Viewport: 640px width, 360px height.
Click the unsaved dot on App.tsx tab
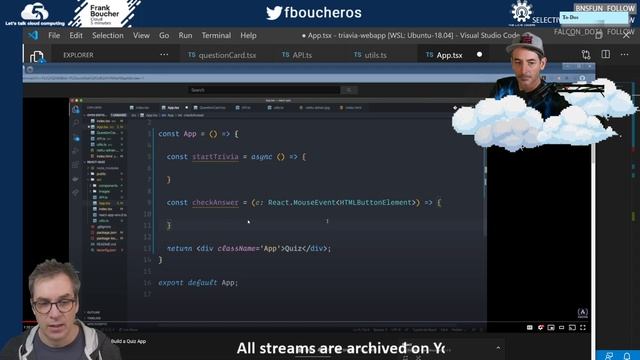480,54
